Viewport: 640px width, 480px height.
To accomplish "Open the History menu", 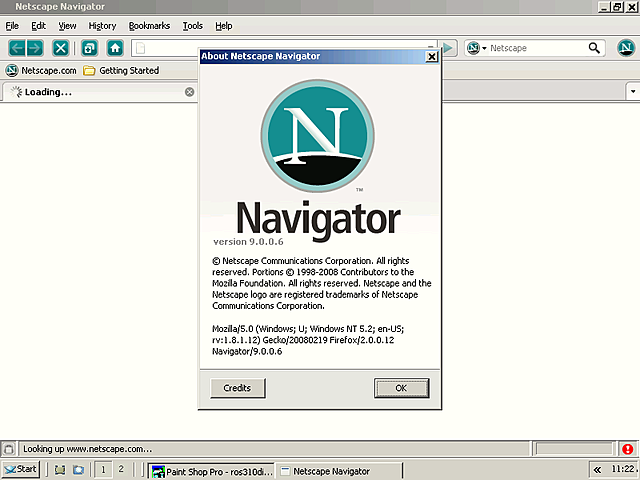I will click(102, 26).
